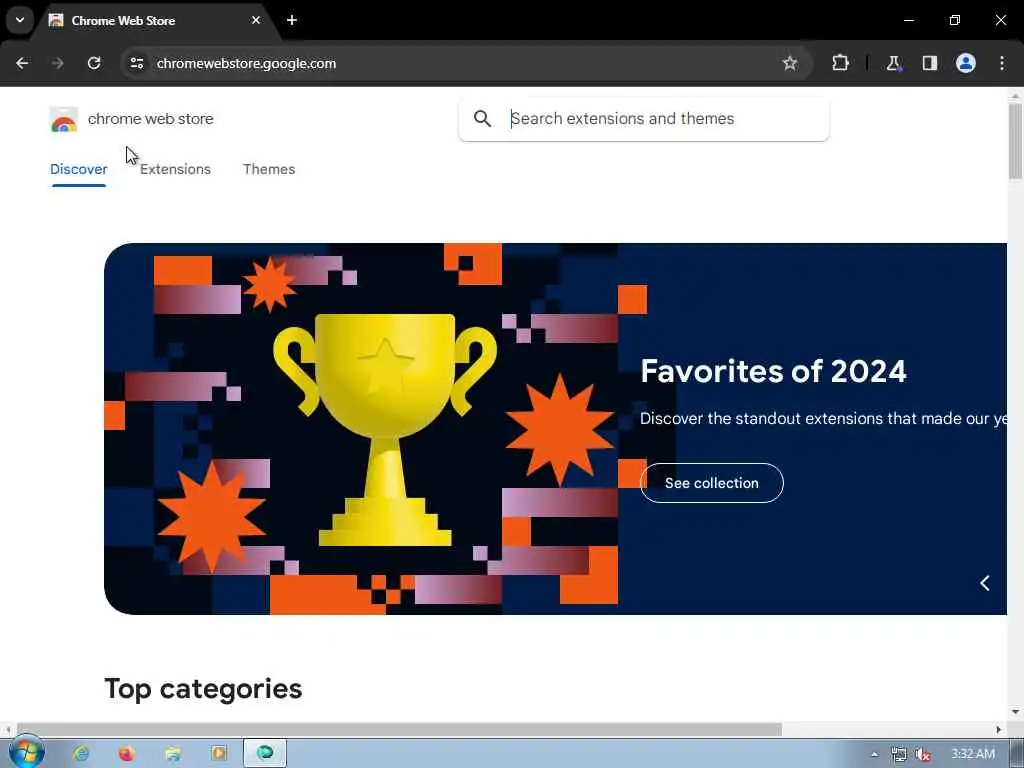The width and height of the screenshot is (1024, 768).
Task: Click the scroll right arrow at bottom
Action: tap(998, 729)
